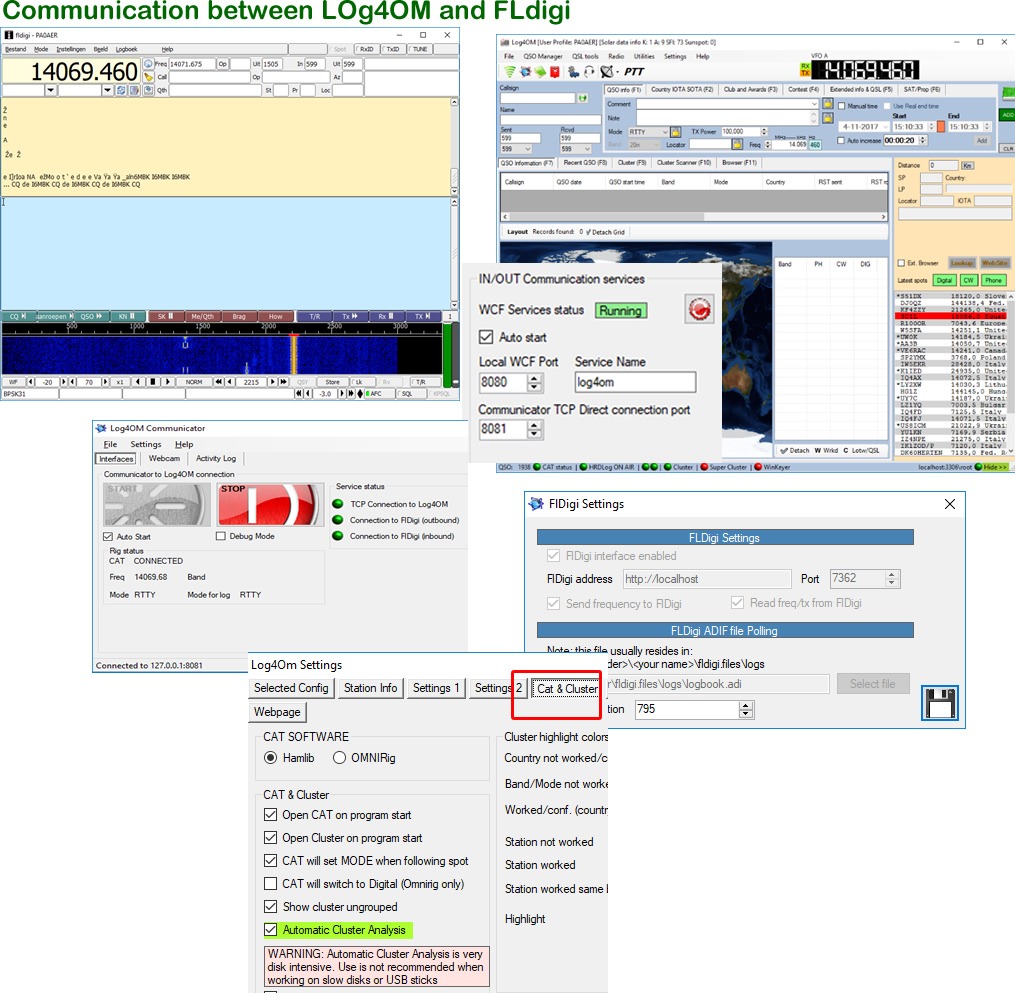Select the Hamlib radio button

tap(271, 757)
